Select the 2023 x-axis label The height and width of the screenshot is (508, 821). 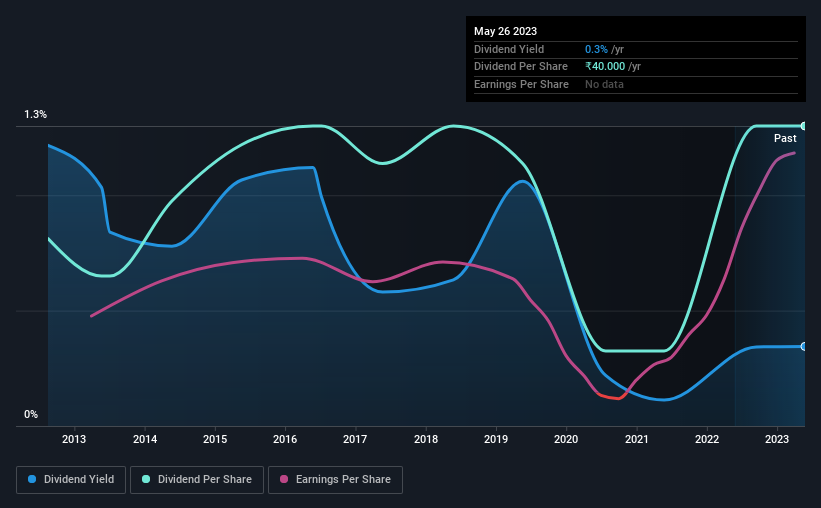pyautogui.click(x=777, y=439)
